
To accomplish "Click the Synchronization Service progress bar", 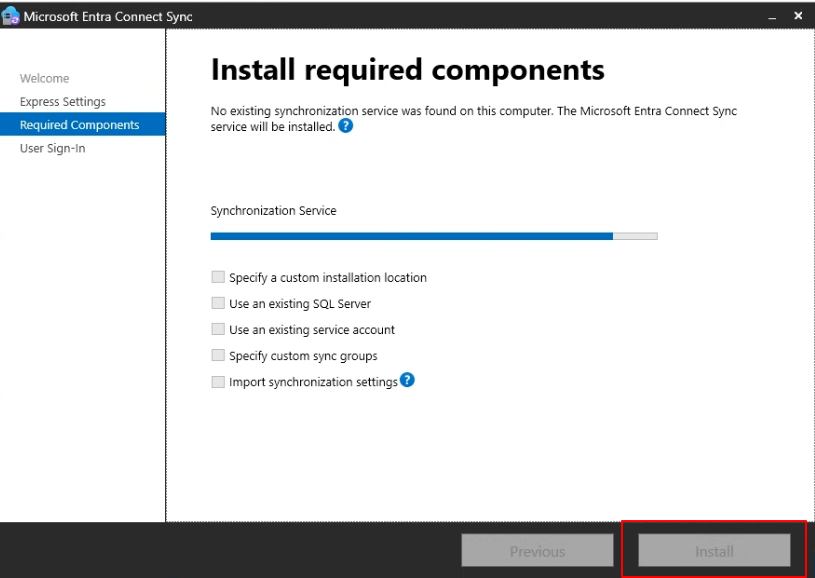I will tap(434, 236).
